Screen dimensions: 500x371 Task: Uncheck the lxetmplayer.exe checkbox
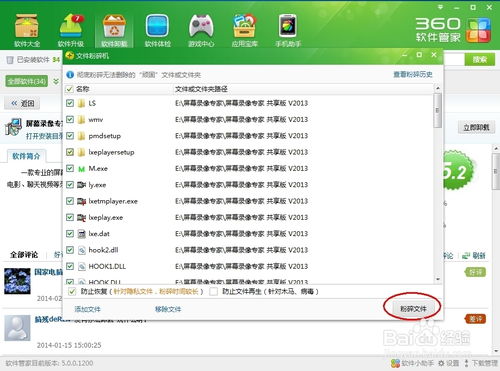(70, 201)
